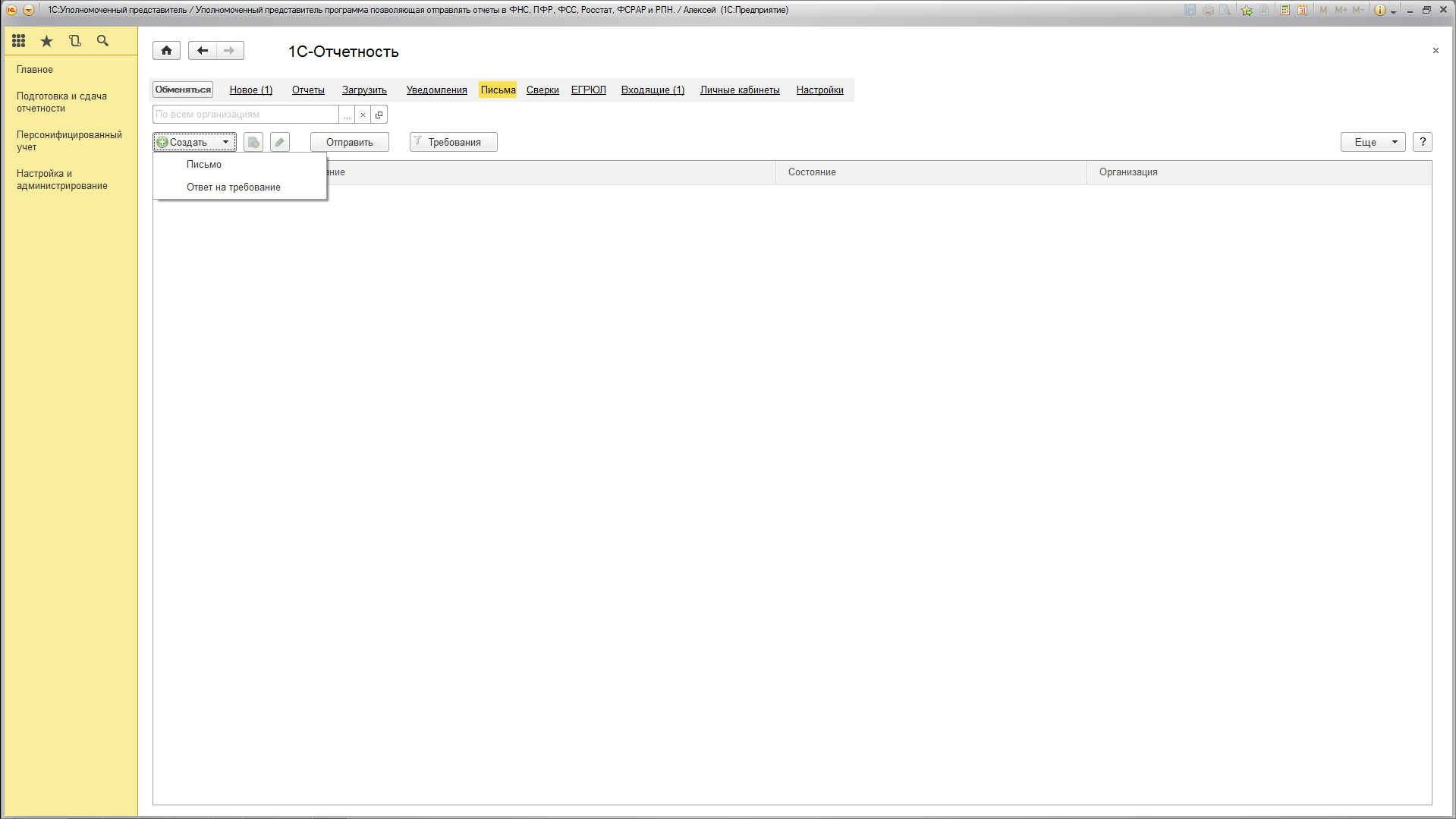Choose organization with ellipsis button
Viewport: 1456px width, 819px height.
point(347,115)
